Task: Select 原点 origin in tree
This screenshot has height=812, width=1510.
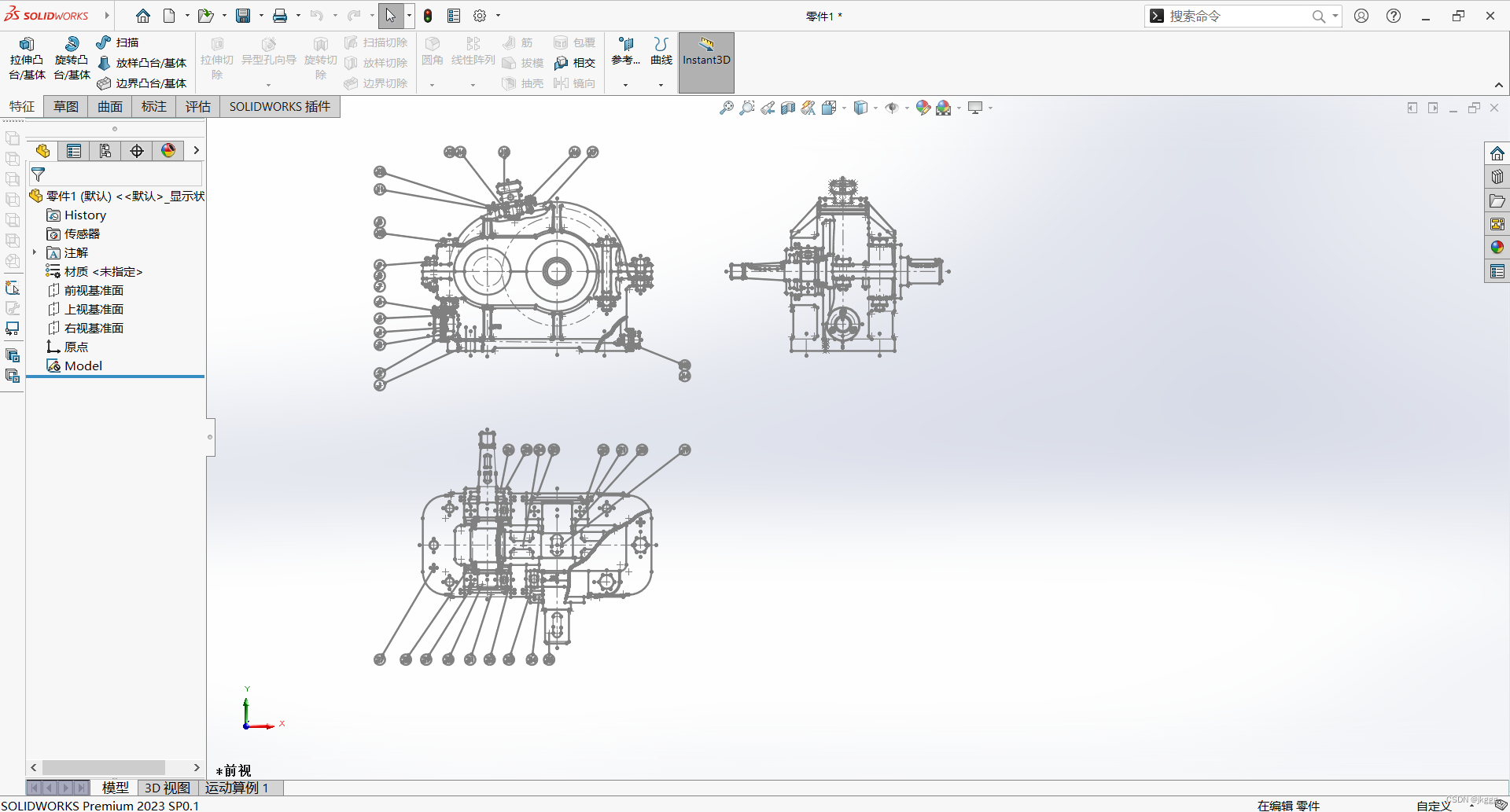Action: [68, 347]
